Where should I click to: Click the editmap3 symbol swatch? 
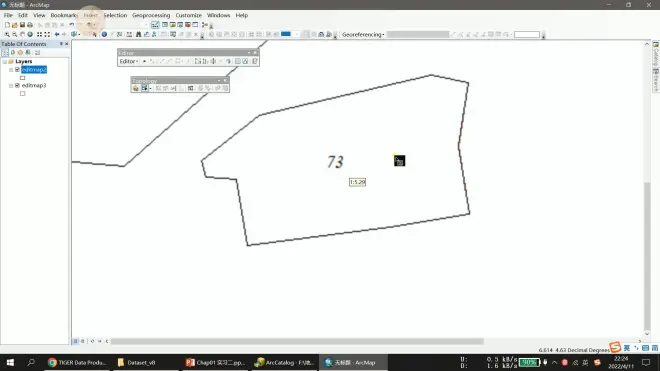tap(23, 93)
